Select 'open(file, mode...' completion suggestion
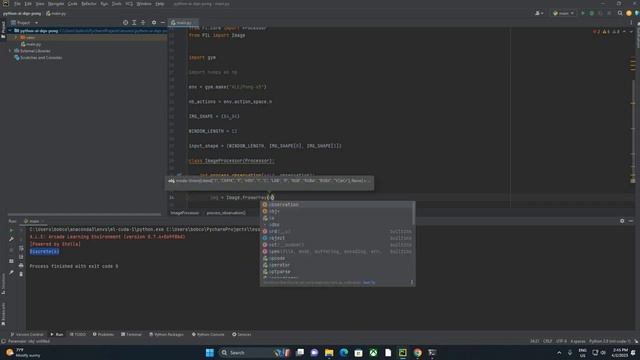The image size is (640, 360). [x=337, y=251]
